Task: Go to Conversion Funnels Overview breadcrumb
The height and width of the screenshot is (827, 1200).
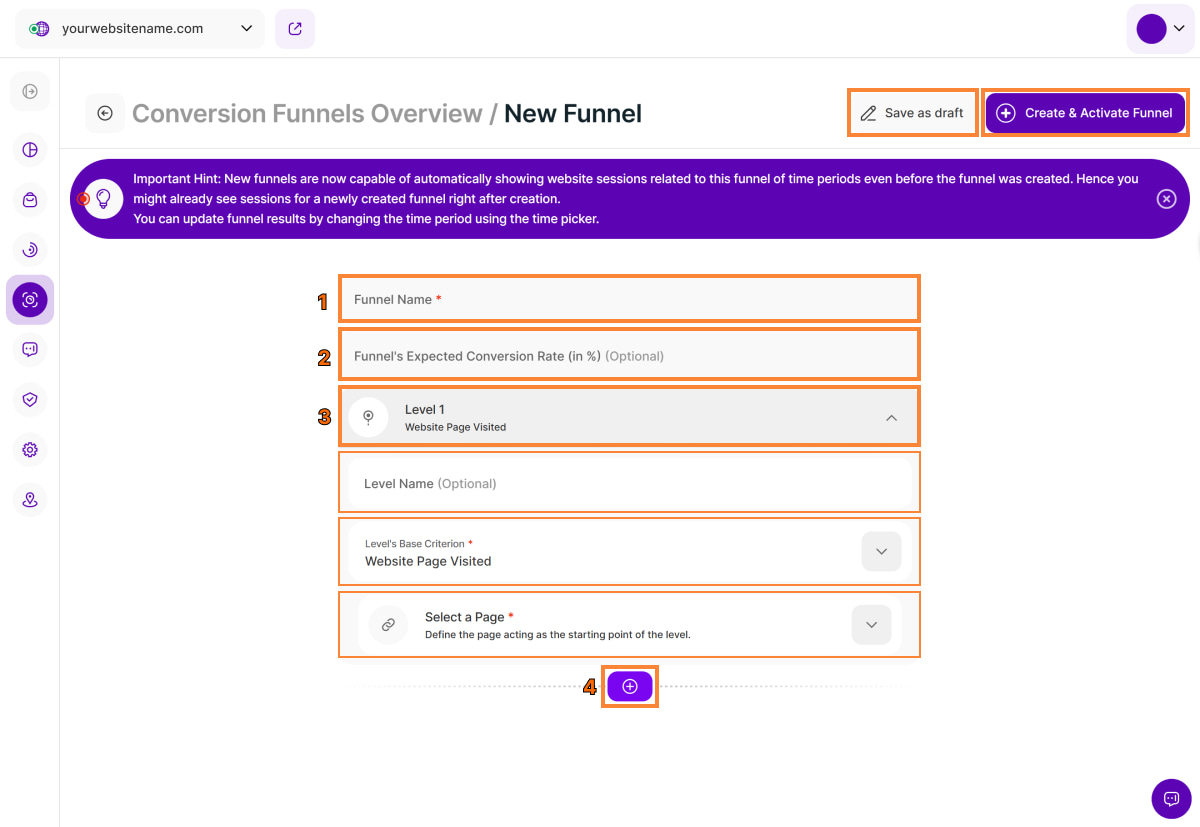Action: 307,114
